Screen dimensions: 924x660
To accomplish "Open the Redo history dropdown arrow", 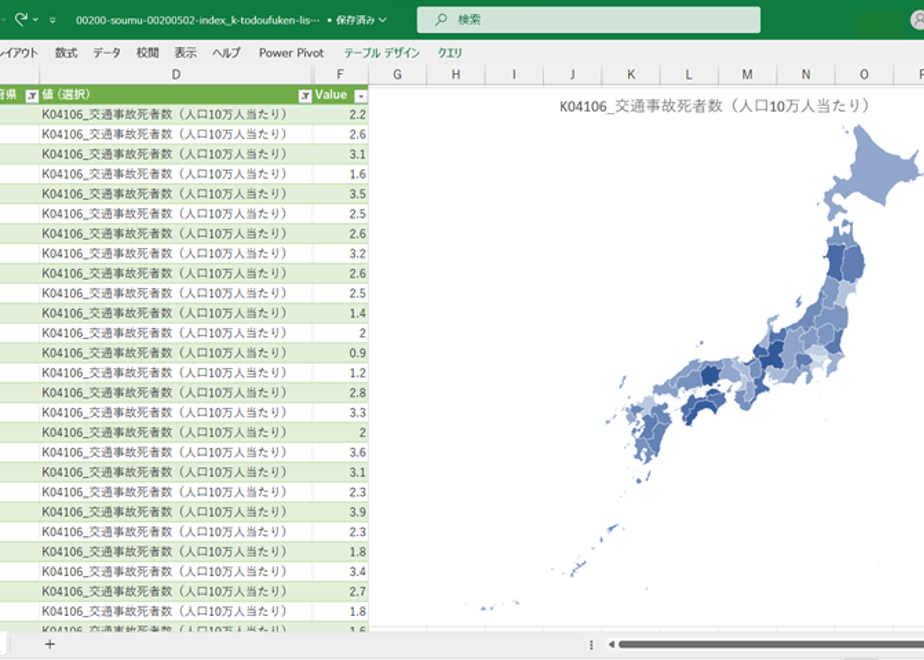I will (35, 20).
